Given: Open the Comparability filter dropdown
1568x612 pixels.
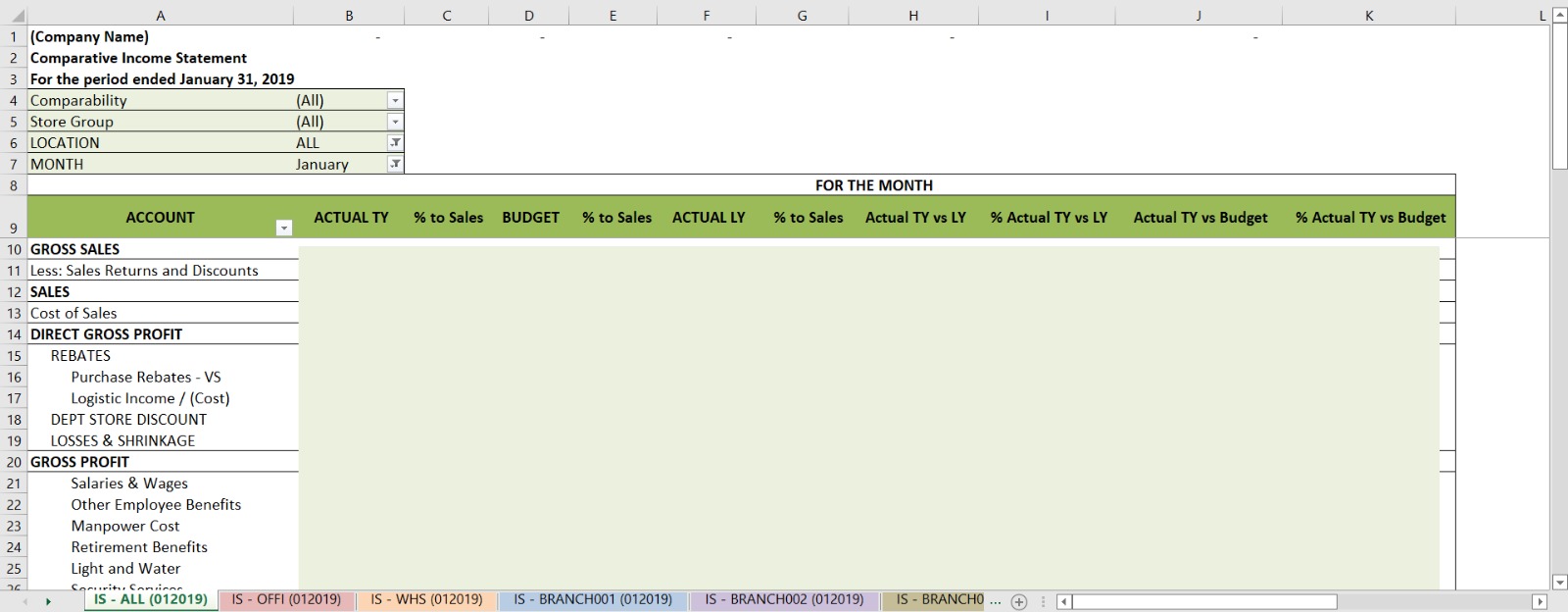Looking at the screenshot, I should click(395, 100).
